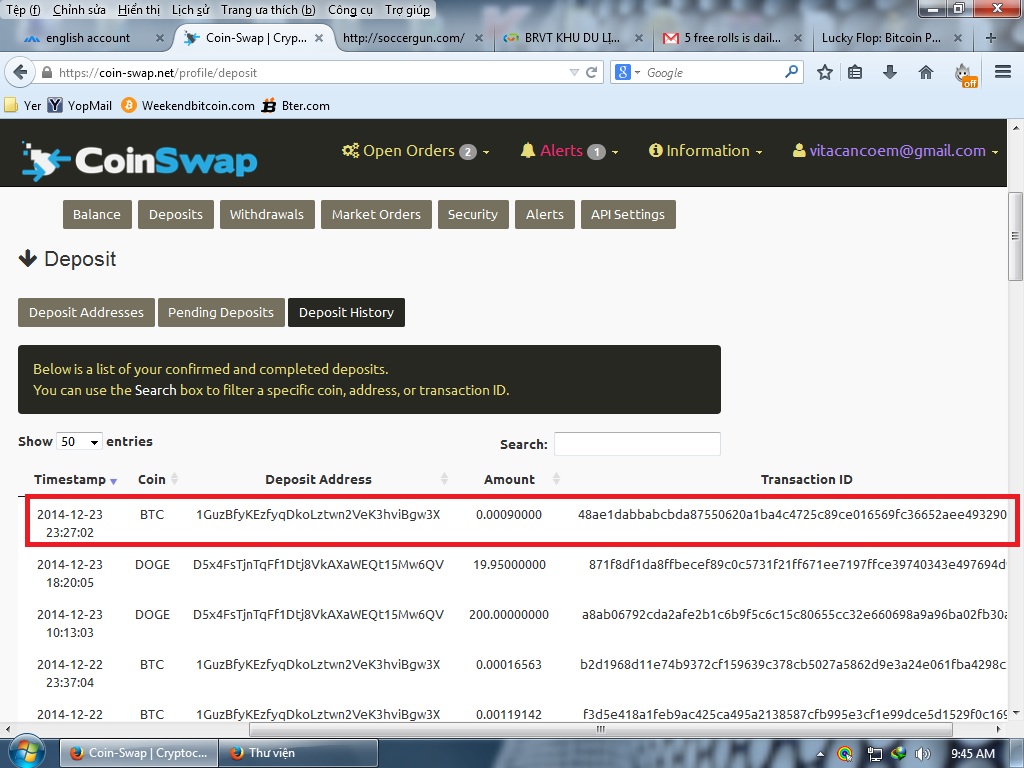The image size is (1024, 768).
Task: Open the bookmarks list icon
Action: coord(855,72)
